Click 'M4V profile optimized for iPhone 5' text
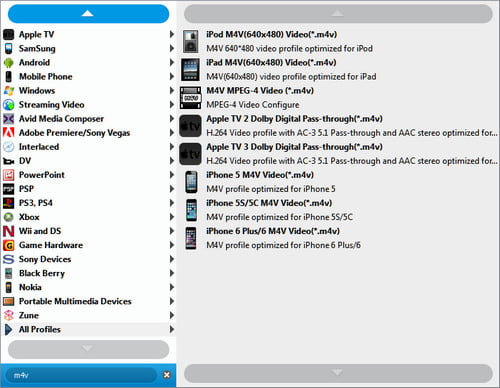The image size is (500, 388). pos(271,189)
